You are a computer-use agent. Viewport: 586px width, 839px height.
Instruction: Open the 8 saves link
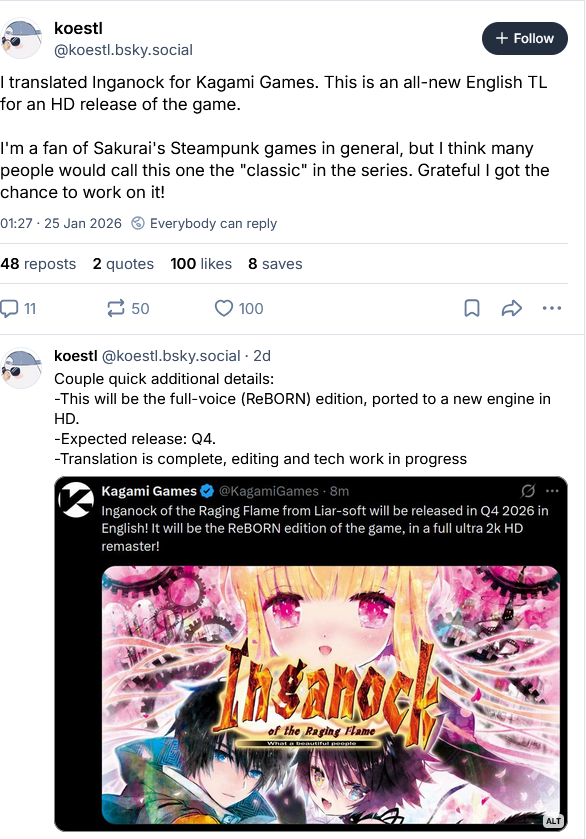[275, 264]
